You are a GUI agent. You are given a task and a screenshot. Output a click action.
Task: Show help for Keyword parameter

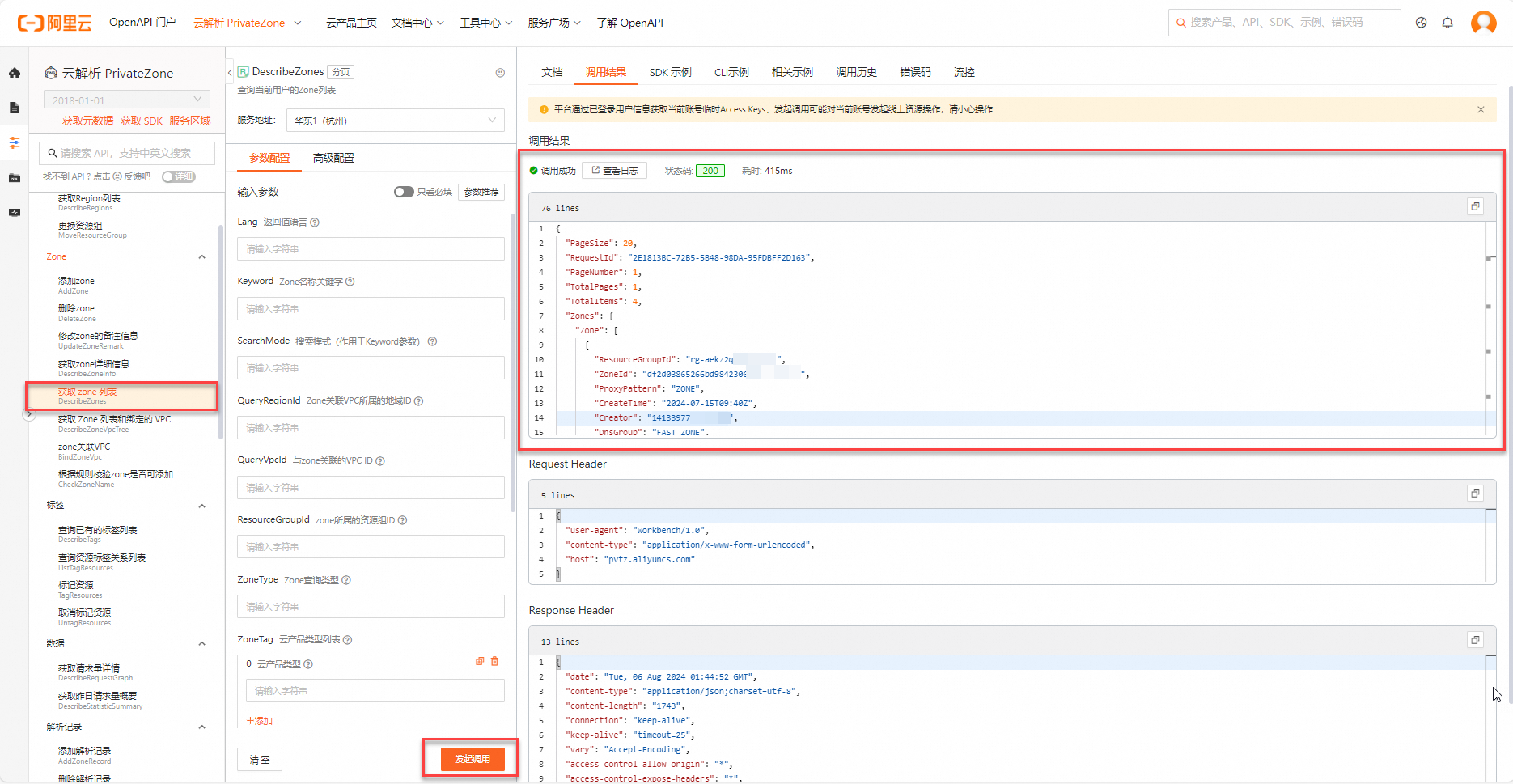(350, 282)
